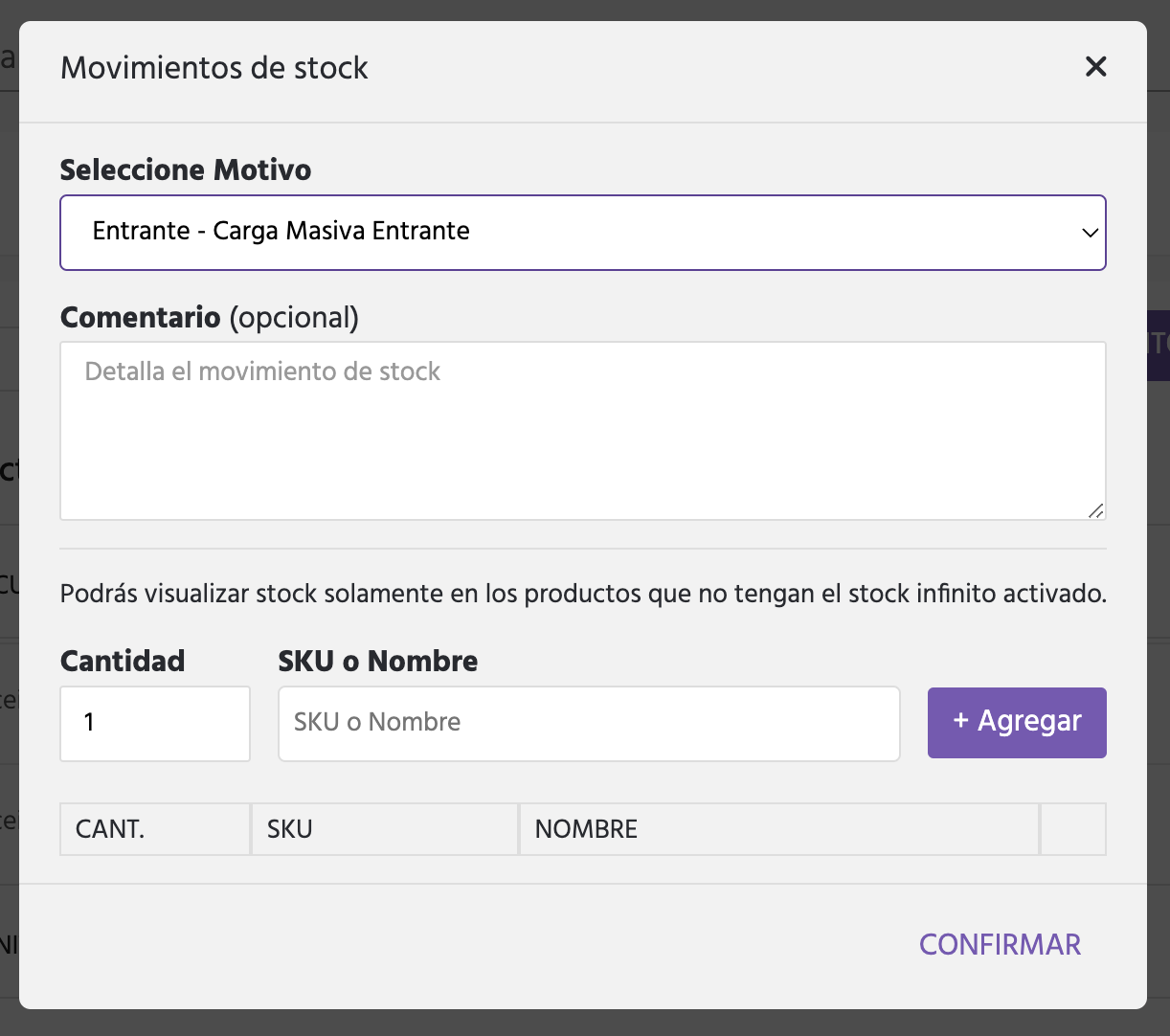
Task: Click the Movimientos de stock title
Action: [214, 68]
